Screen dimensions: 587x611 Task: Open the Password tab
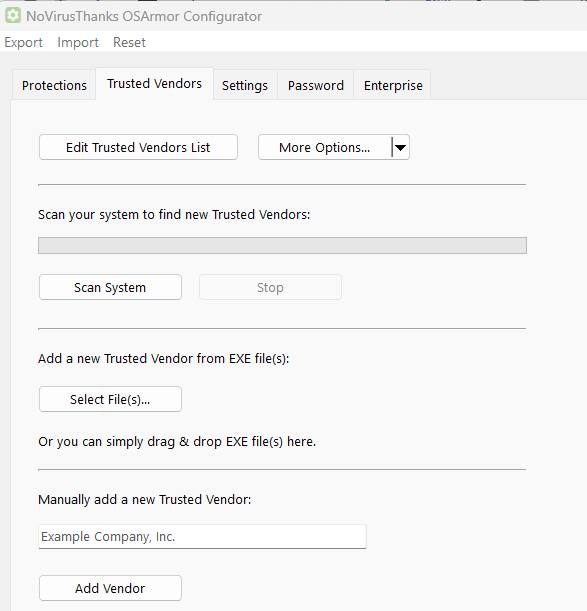click(x=316, y=85)
